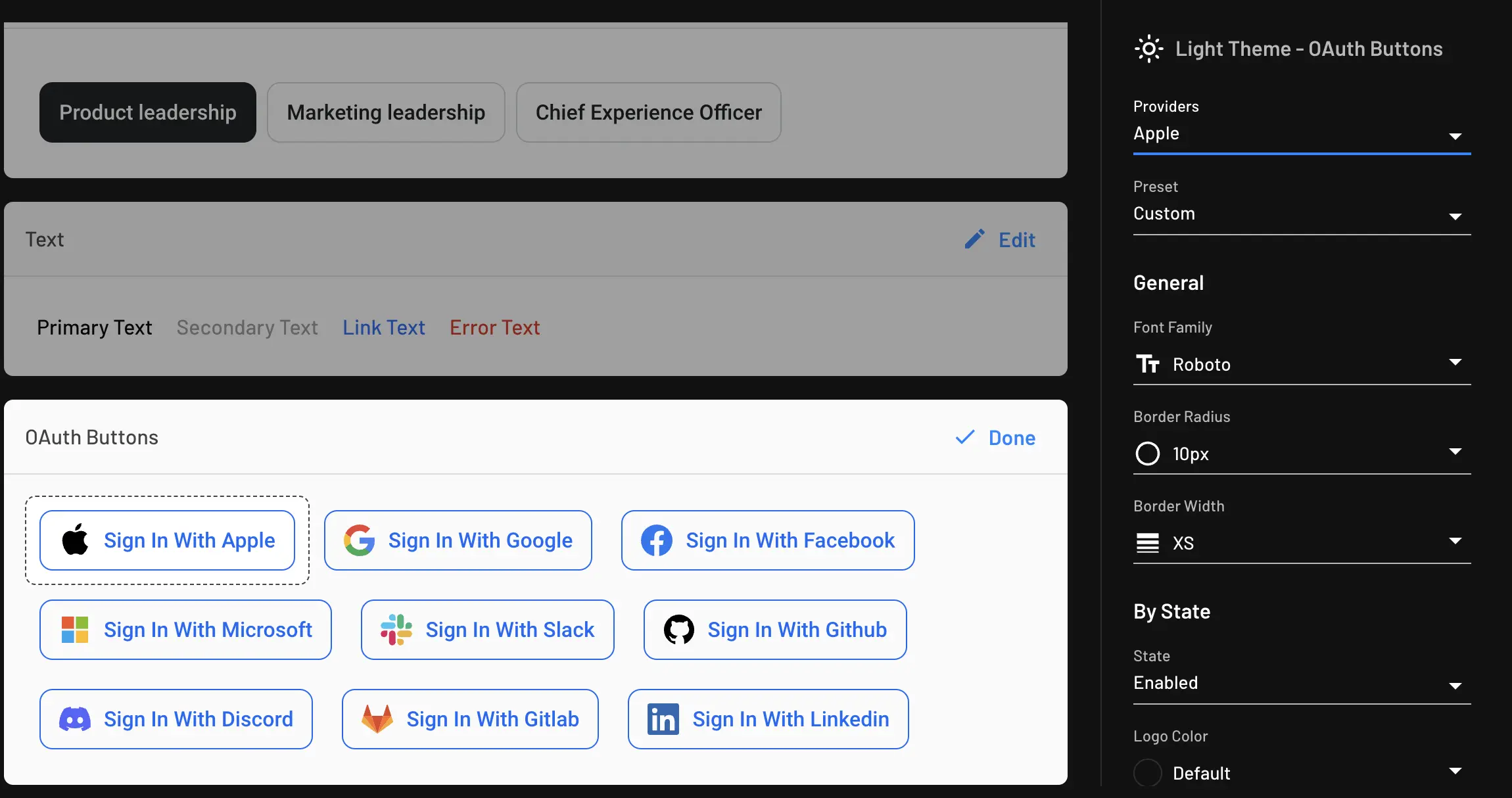Viewport: 1512px width, 798px height.
Task: Expand the Preset dropdown set to Custom
Action: (x=1300, y=214)
